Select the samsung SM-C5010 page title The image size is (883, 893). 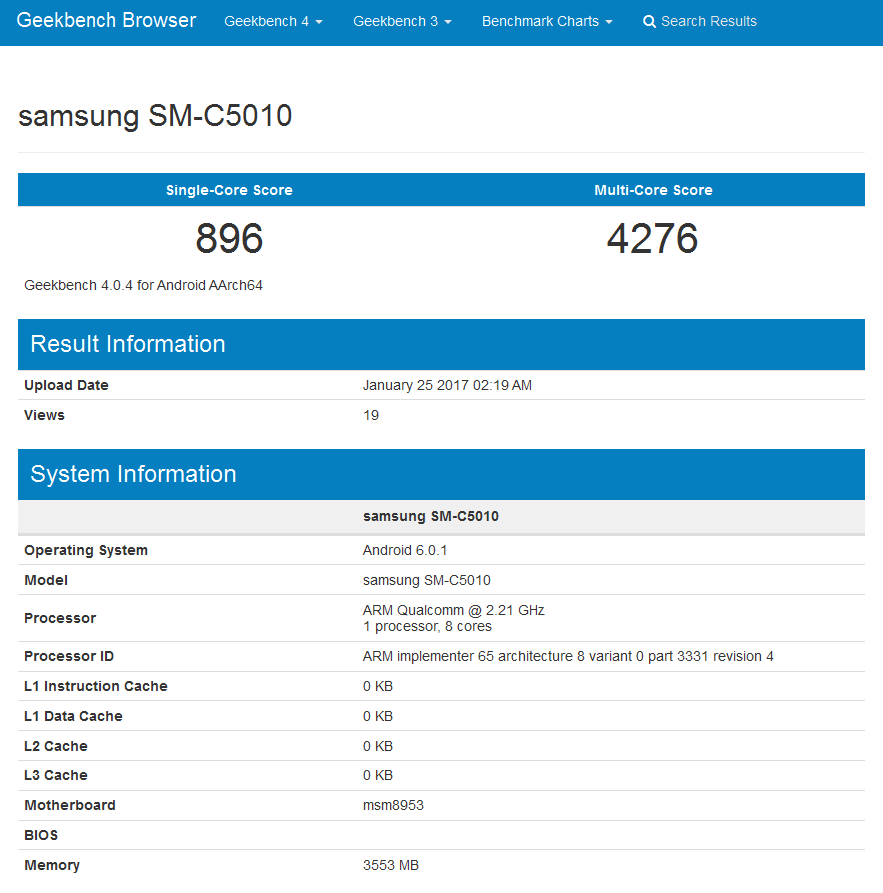155,116
